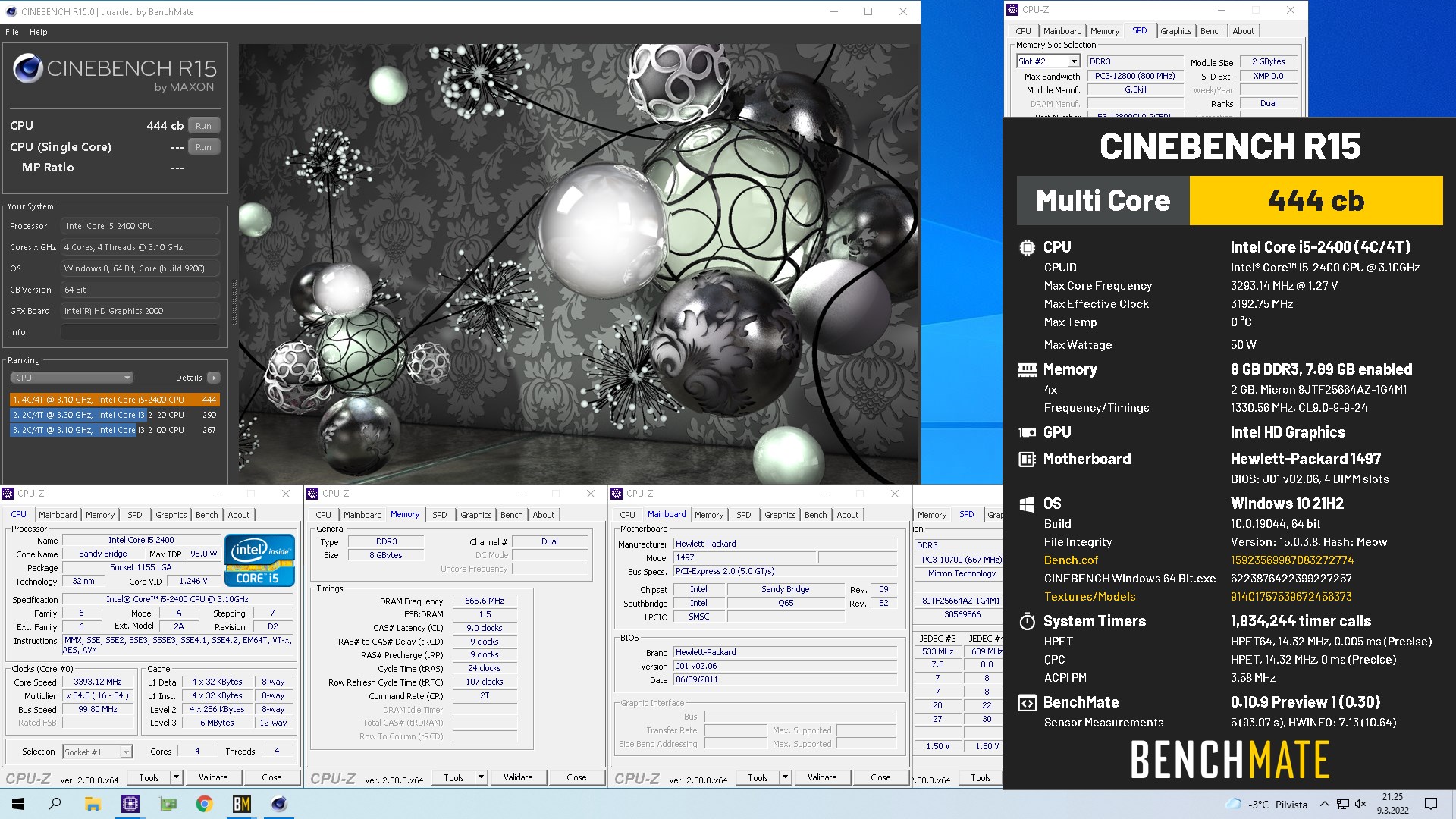1456x819 pixels.
Task: Open Memory tab in top CPU-Z window
Action: [1104, 31]
